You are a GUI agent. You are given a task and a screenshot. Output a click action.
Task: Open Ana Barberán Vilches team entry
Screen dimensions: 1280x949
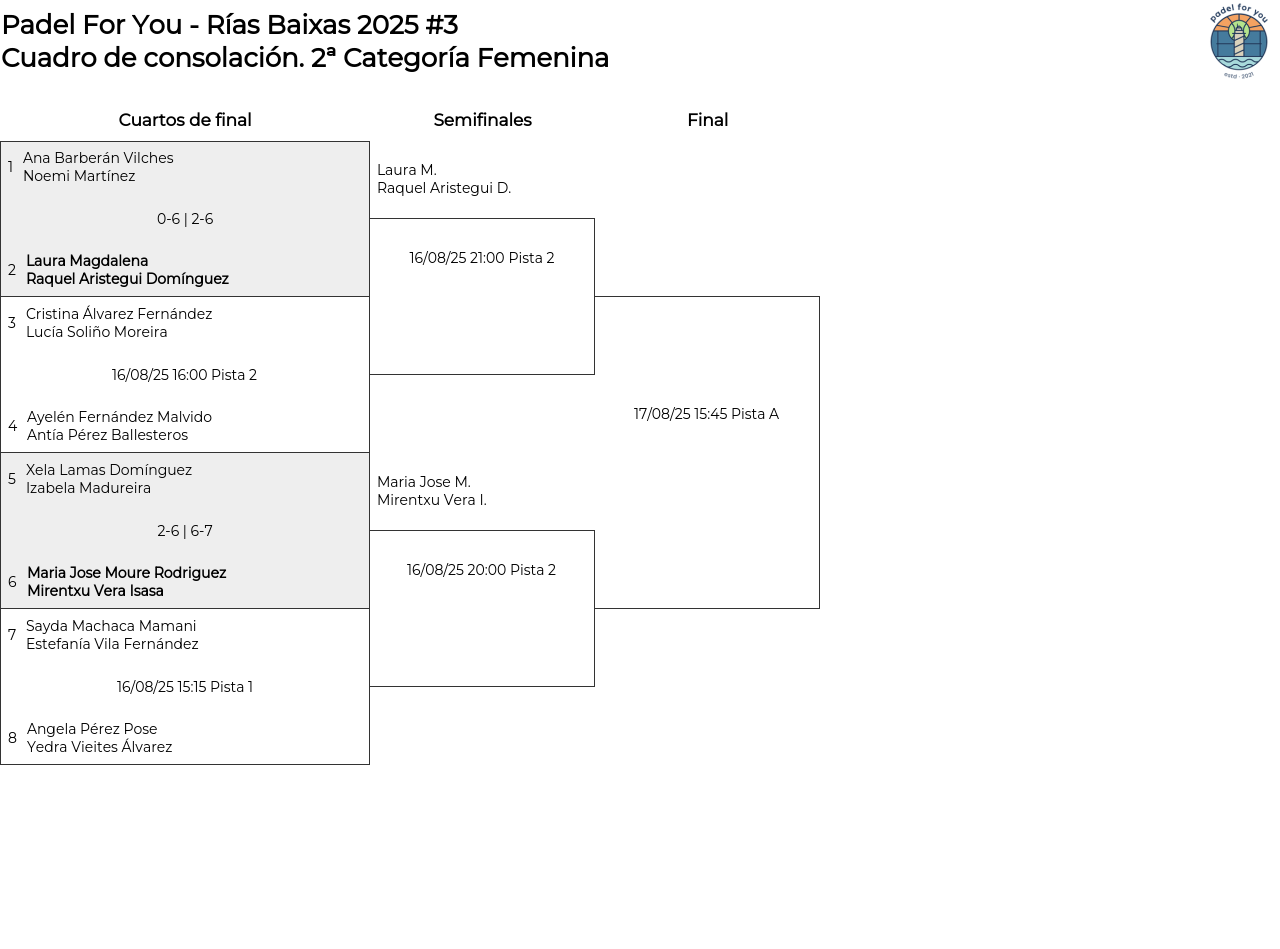click(x=98, y=167)
